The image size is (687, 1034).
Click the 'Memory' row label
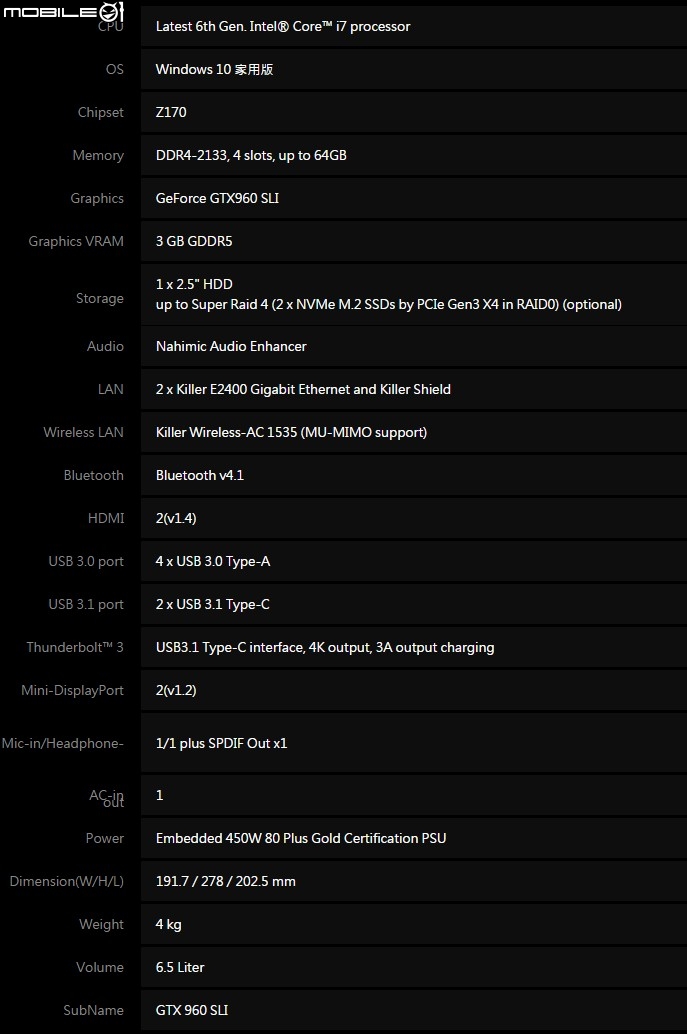click(98, 156)
